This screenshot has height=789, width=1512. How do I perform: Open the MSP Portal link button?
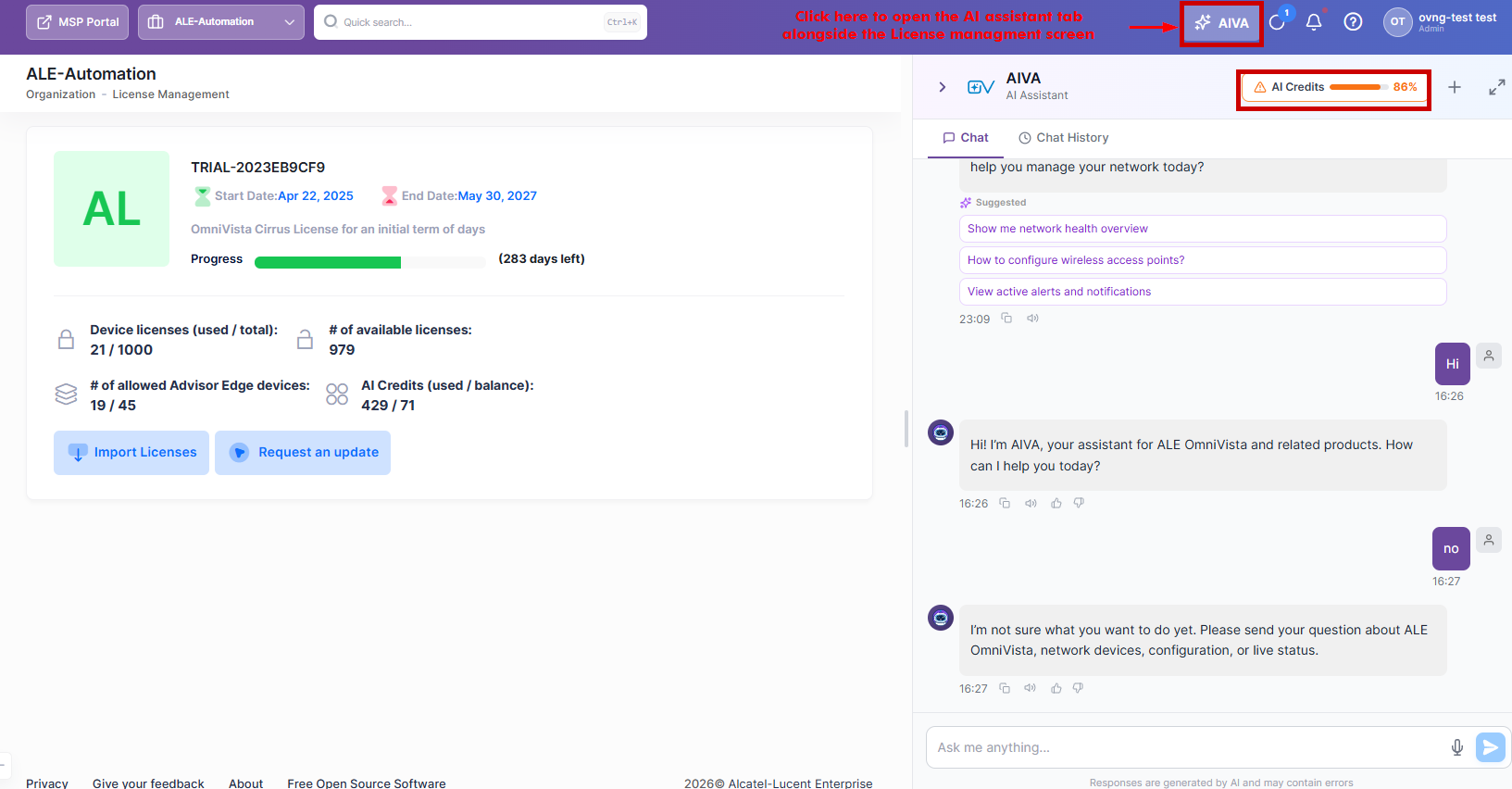point(78,22)
